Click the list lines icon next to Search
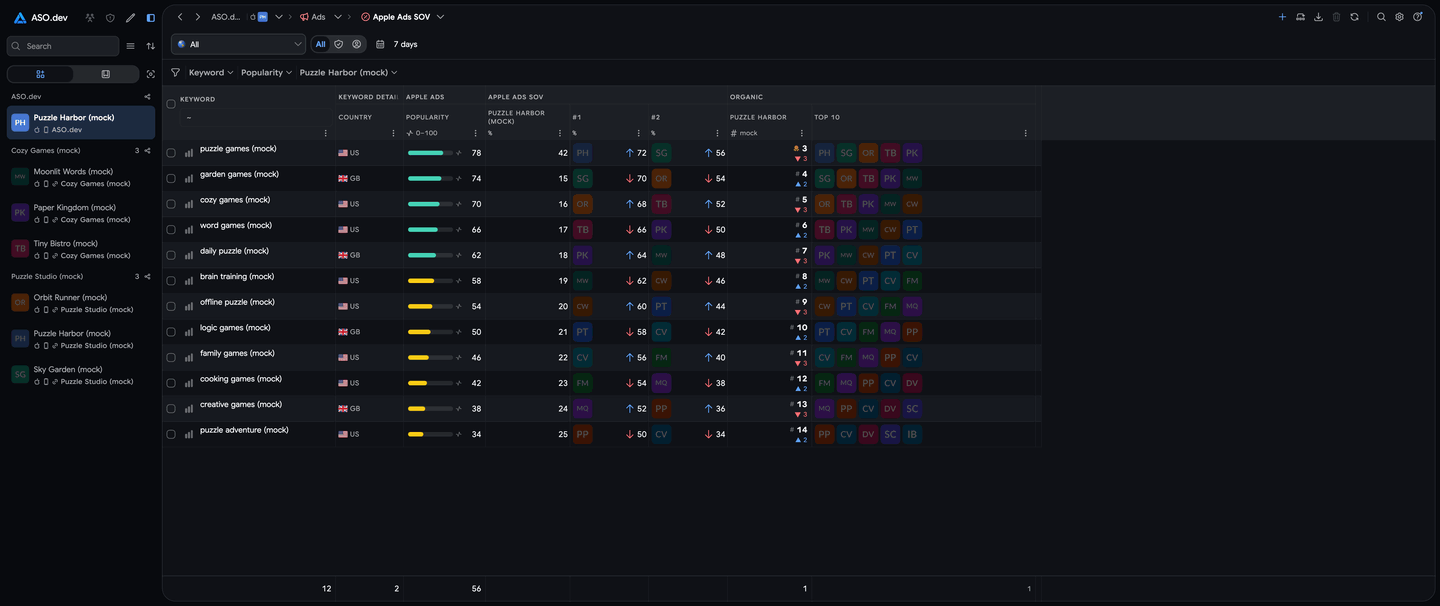1440x606 pixels. point(130,46)
